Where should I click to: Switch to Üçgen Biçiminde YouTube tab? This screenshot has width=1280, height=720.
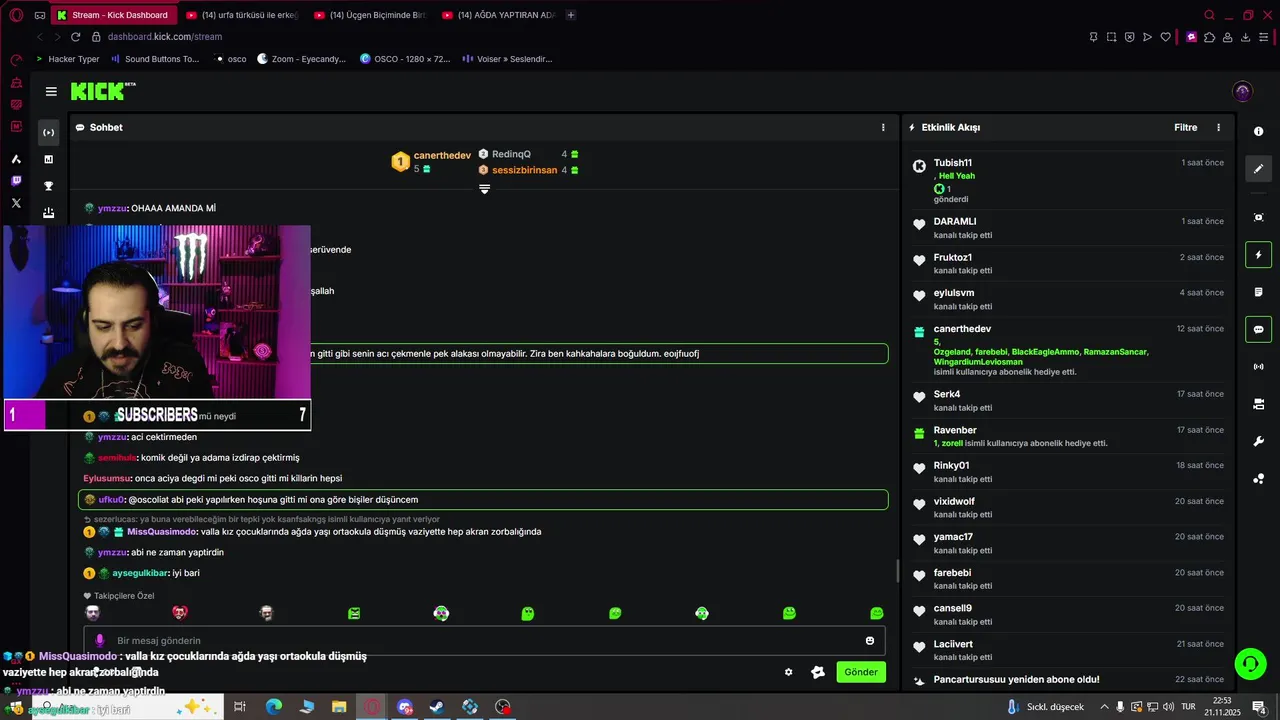point(370,15)
